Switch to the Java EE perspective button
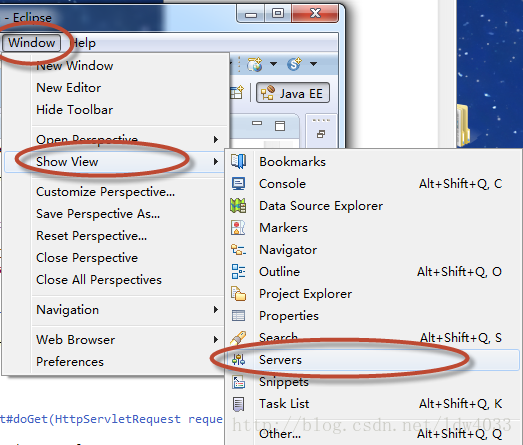Screen dimensions: 523x445 pyautogui.click(x=293, y=93)
